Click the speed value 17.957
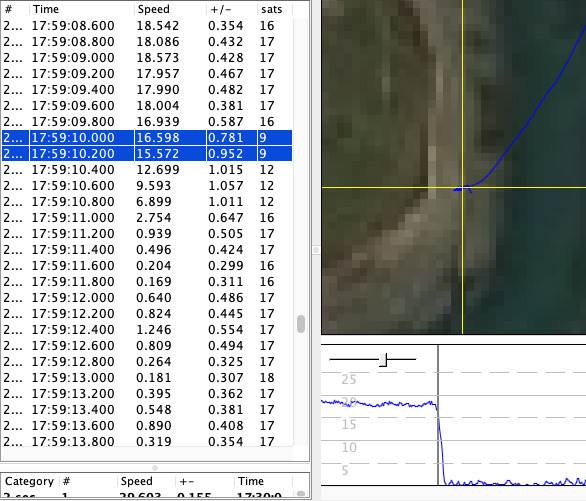The height and width of the screenshot is (501, 586). [x=158, y=74]
